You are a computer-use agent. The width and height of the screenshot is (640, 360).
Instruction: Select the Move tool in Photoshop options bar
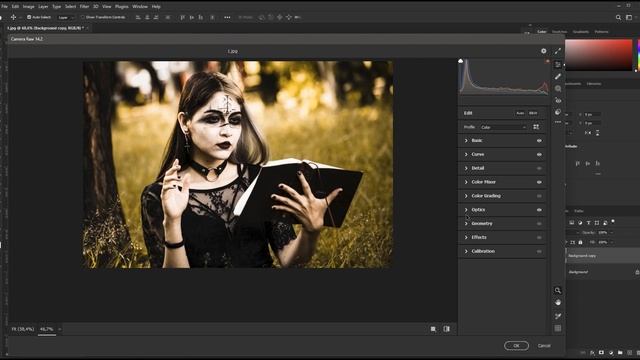pos(13,17)
